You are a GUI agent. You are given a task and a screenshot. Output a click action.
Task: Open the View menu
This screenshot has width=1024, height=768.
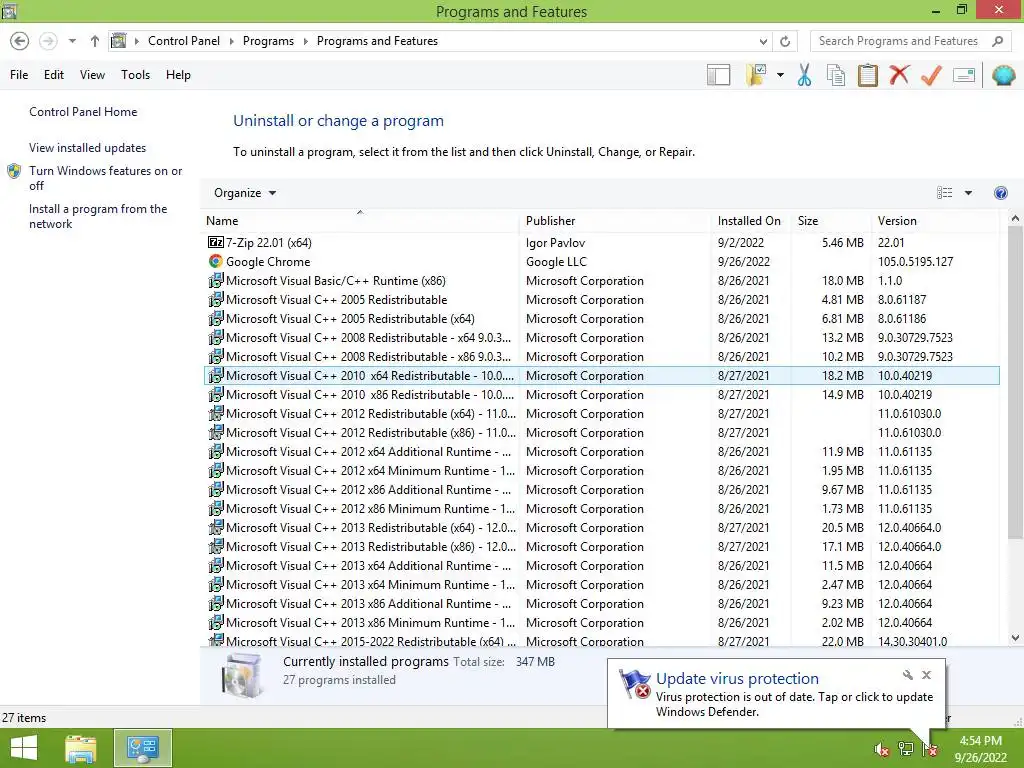coord(92,75)
